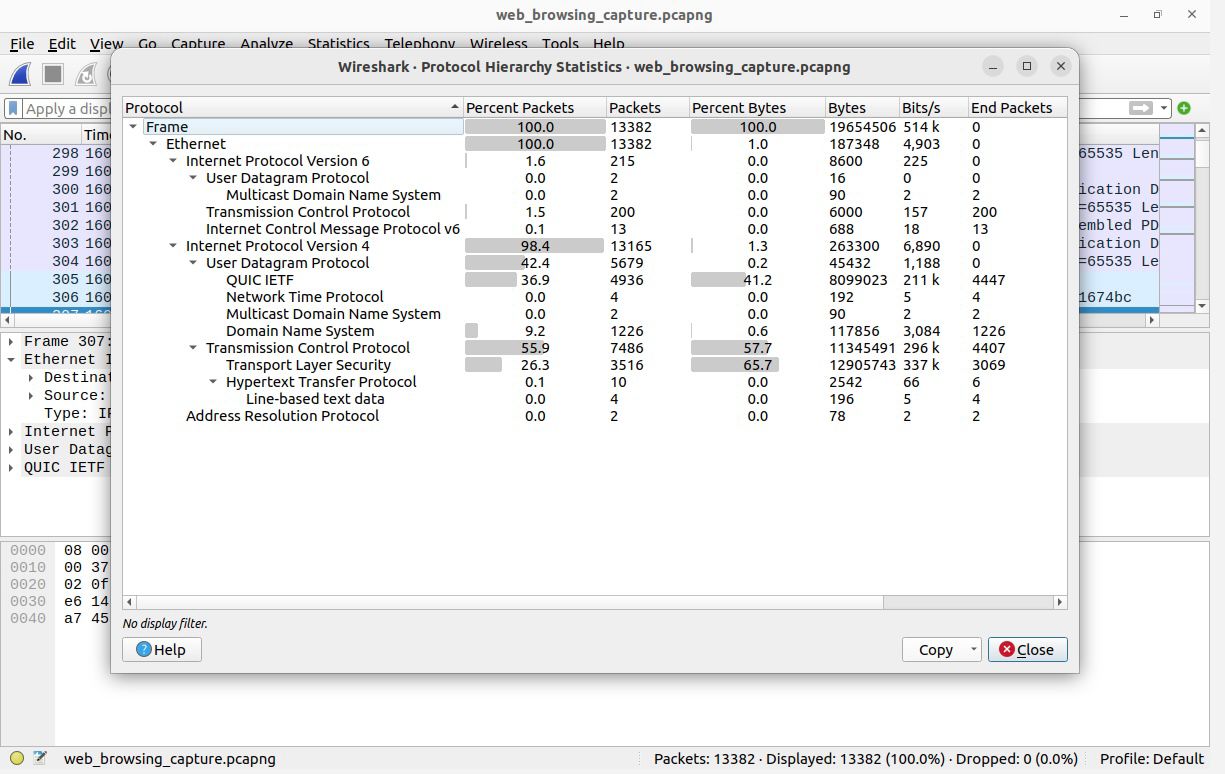
Task: Open Copy button dropdown arrow
Action: pos(973,649)
